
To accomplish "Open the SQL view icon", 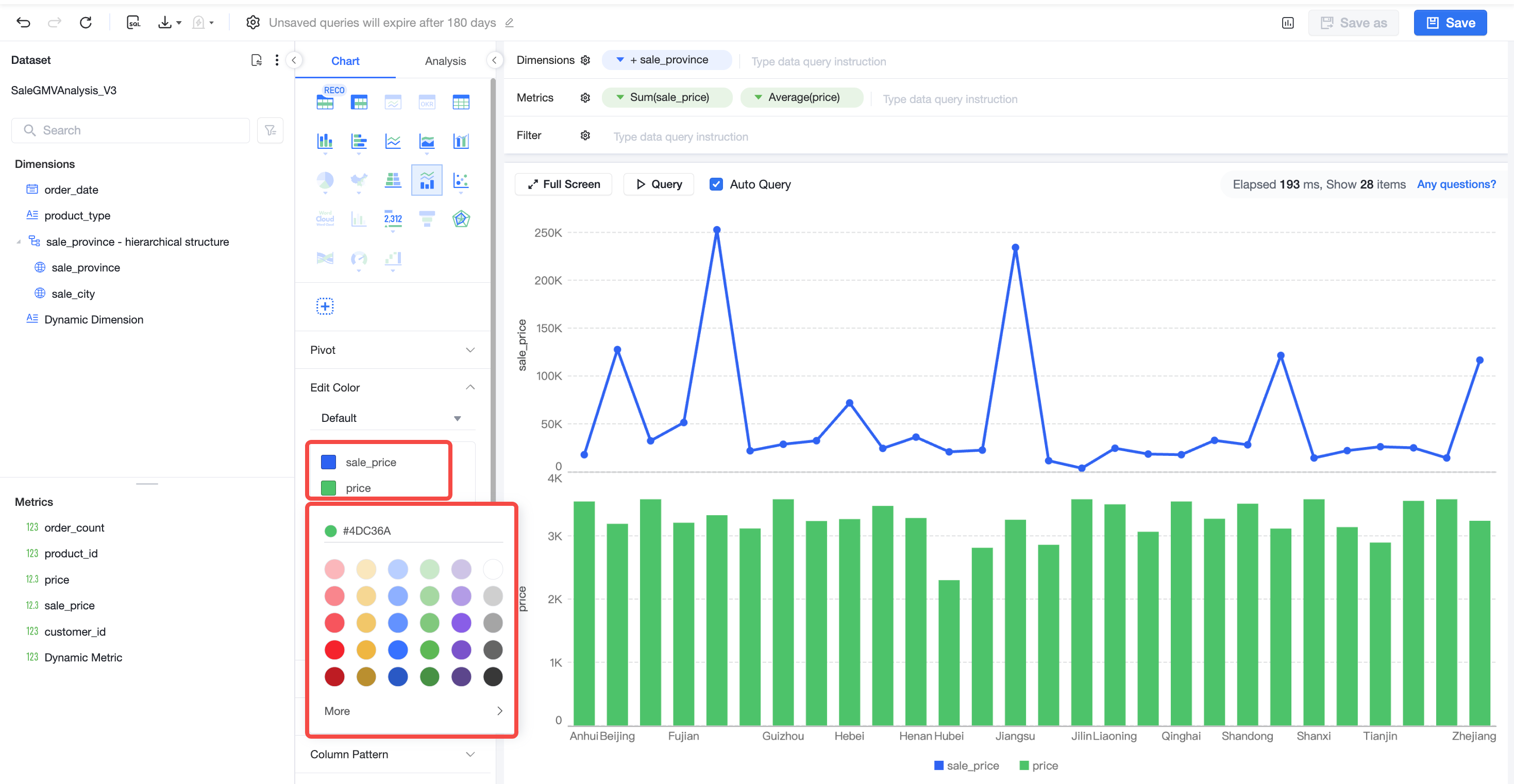I will pyautogui.click(x=133, y=22).
